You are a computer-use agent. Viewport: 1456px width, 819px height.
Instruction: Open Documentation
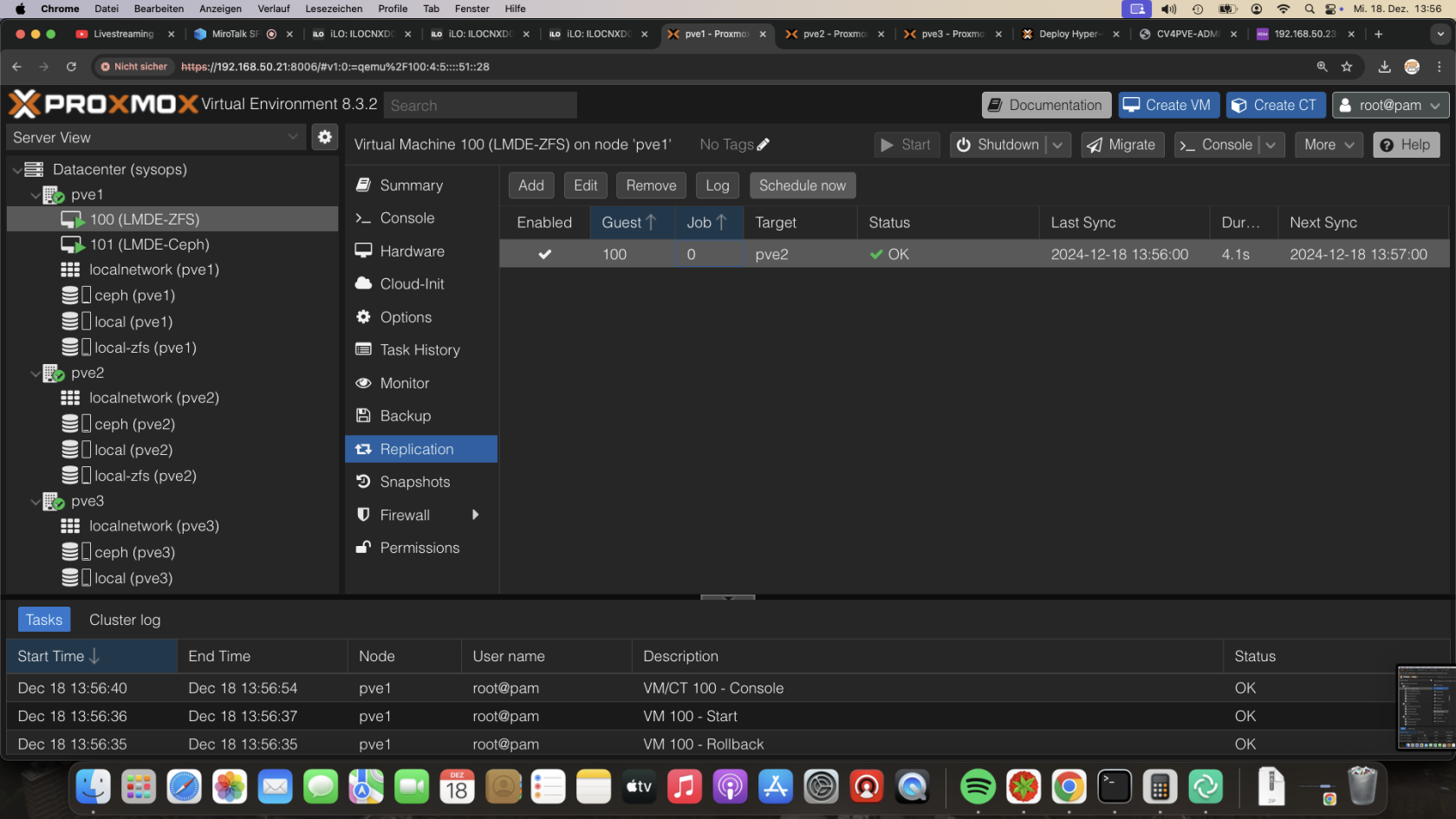pyautogui.click(x=1046, y=105)
